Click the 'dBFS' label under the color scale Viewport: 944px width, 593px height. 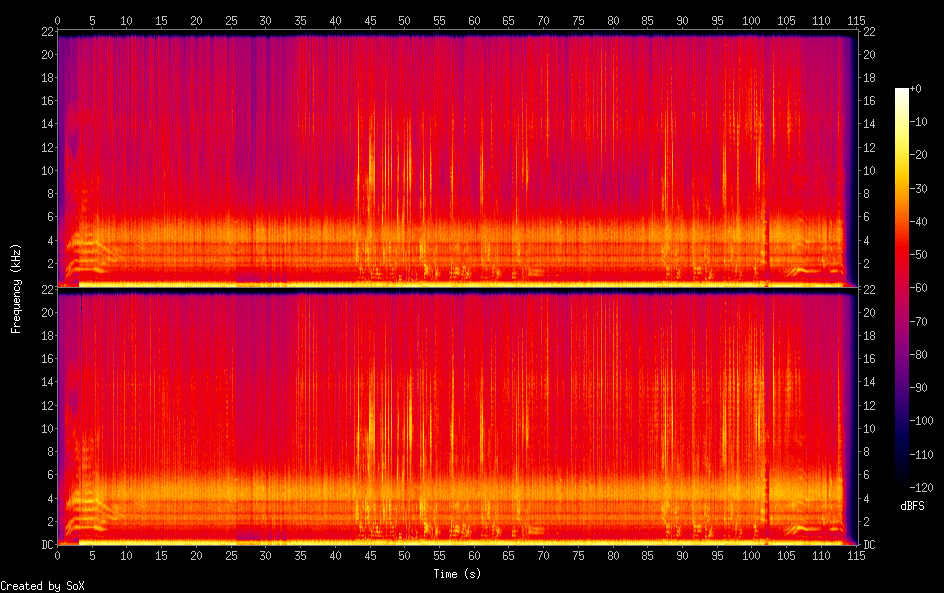(x=912, y=507)
